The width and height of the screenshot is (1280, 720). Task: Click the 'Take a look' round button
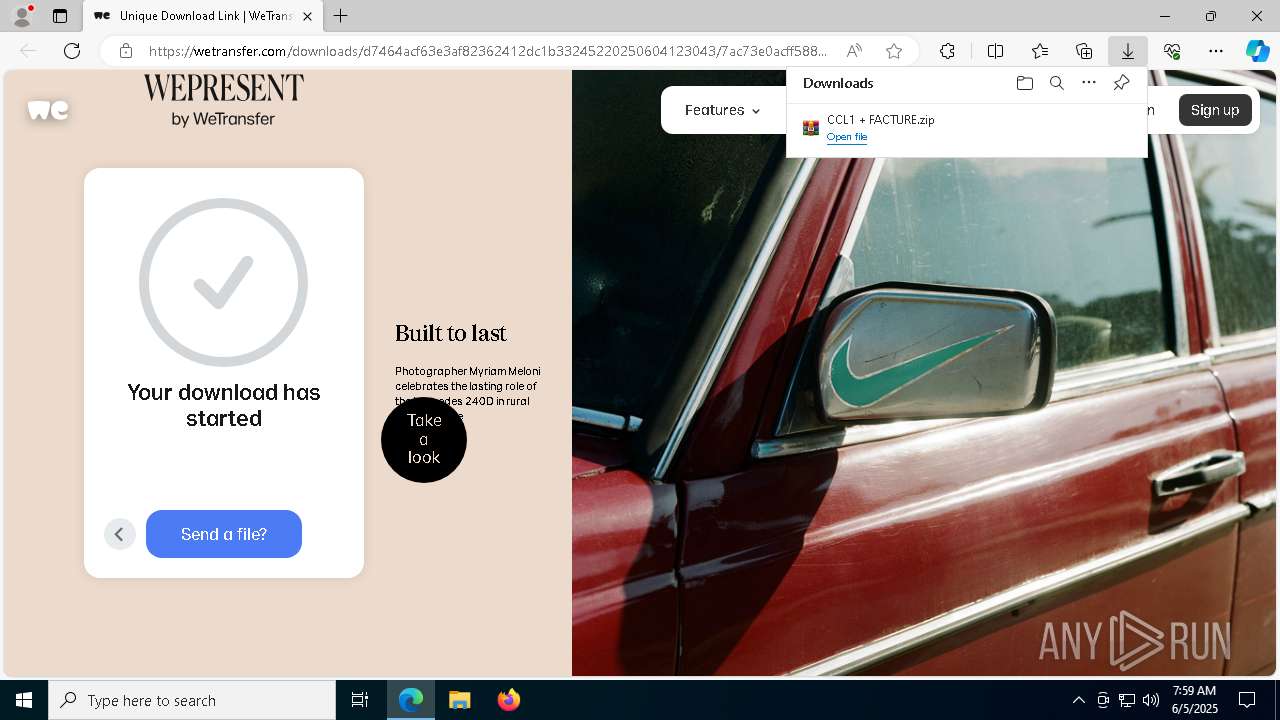[x=424, y=439]
